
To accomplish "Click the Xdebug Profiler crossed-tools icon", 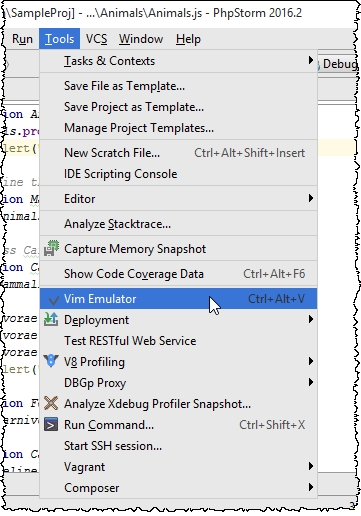I will (51, 403).
